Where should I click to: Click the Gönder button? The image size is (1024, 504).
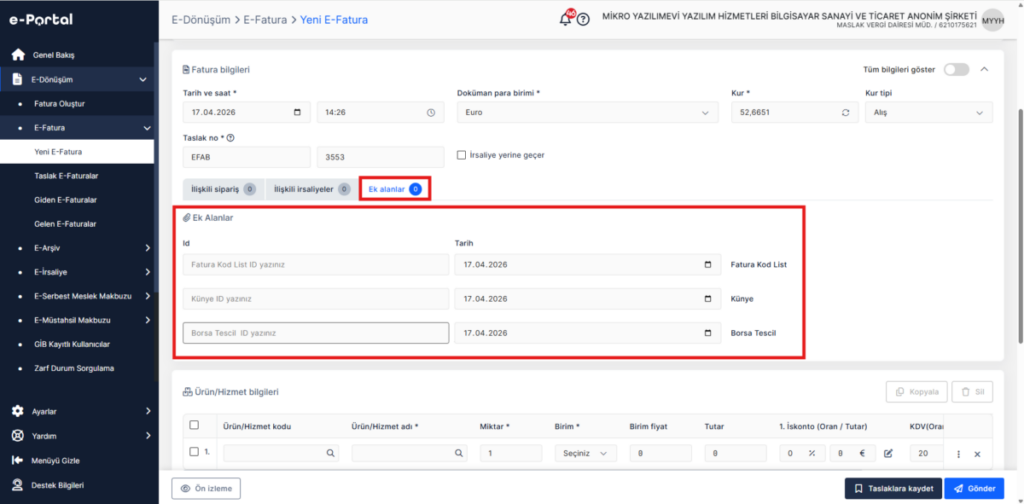(x=974, y=488)
